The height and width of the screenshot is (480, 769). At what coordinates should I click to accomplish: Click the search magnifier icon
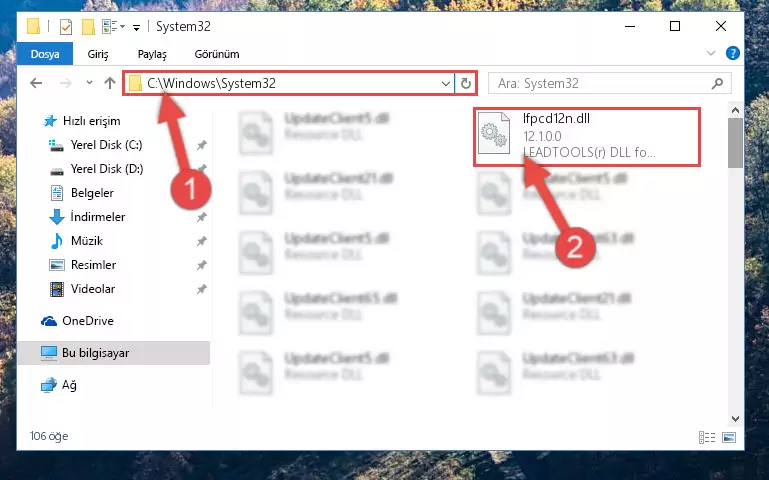point(717,83)
